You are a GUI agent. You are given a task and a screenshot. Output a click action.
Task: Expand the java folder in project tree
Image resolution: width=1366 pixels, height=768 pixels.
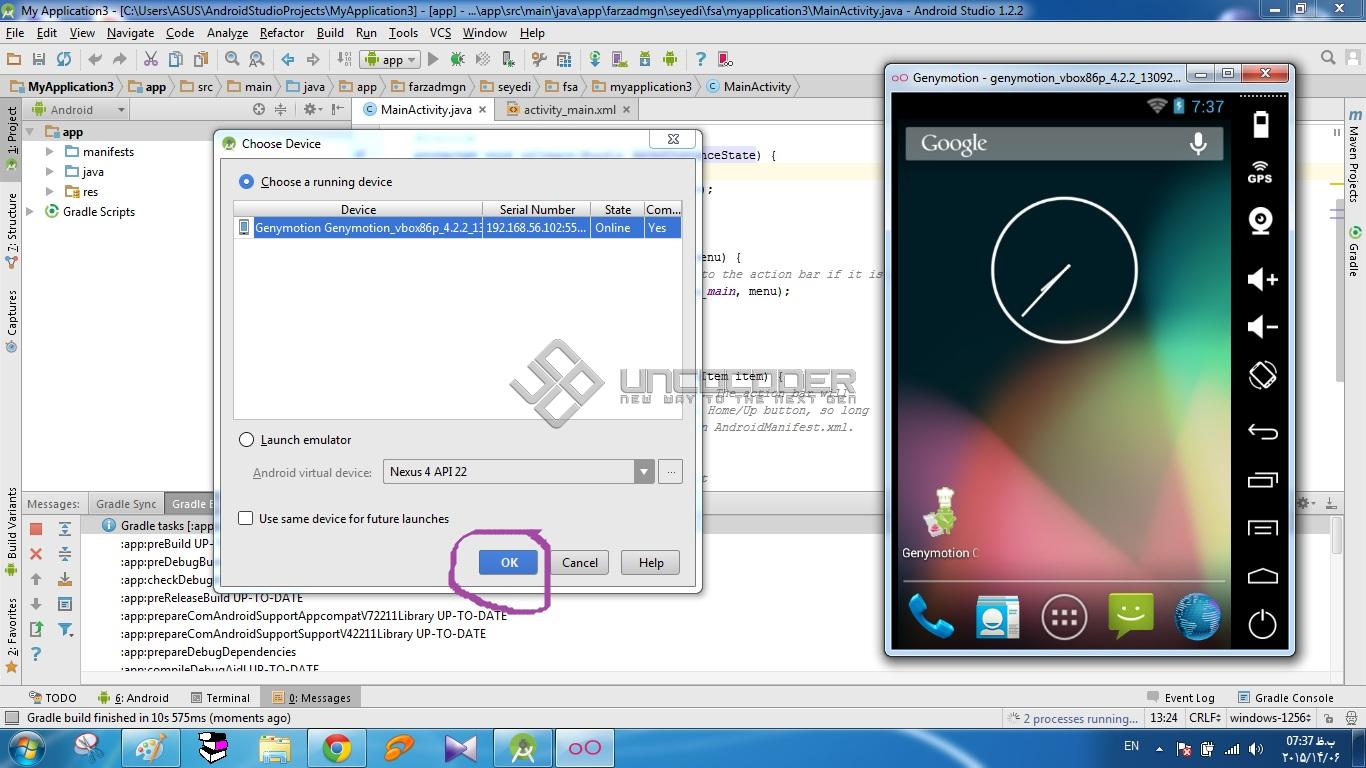click(50, 172)
